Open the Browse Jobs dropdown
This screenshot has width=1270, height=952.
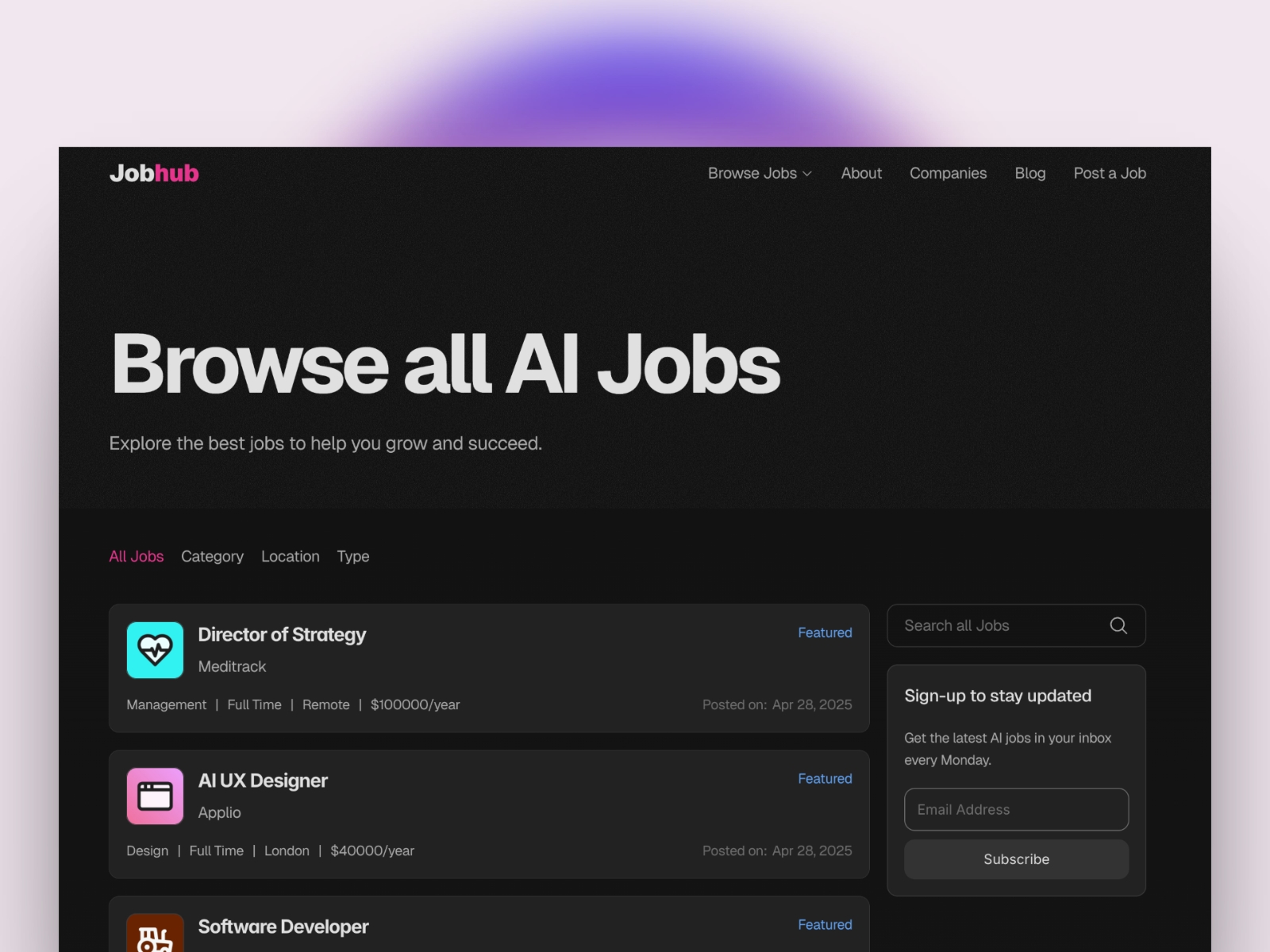tap(760, 173)
